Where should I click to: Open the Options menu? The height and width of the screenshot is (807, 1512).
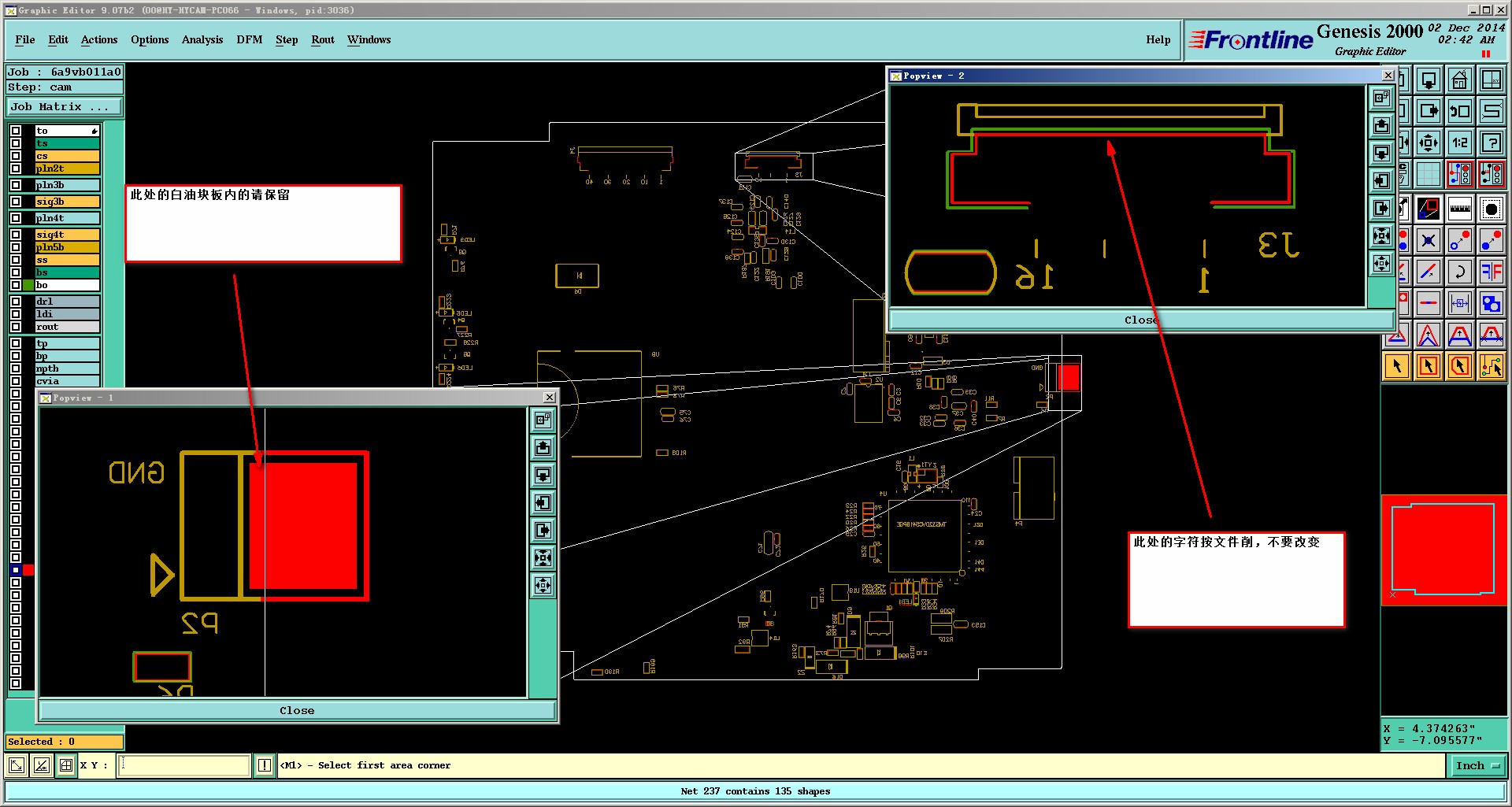click(150, 39)
